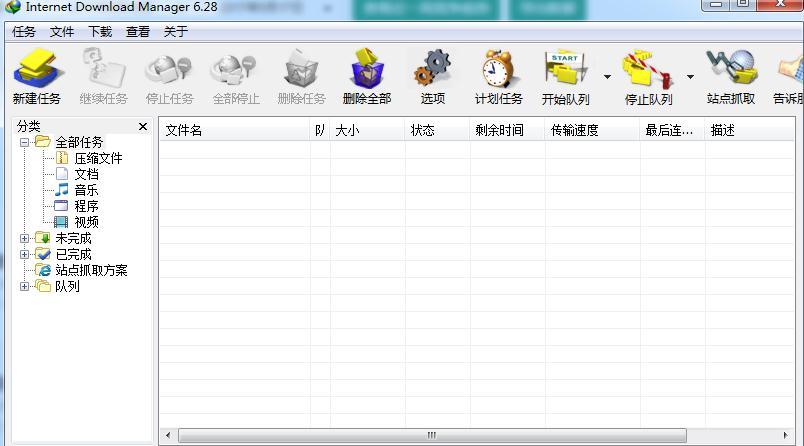
Task: Sort by 文件名 column header
Action: tap(235, 130)
